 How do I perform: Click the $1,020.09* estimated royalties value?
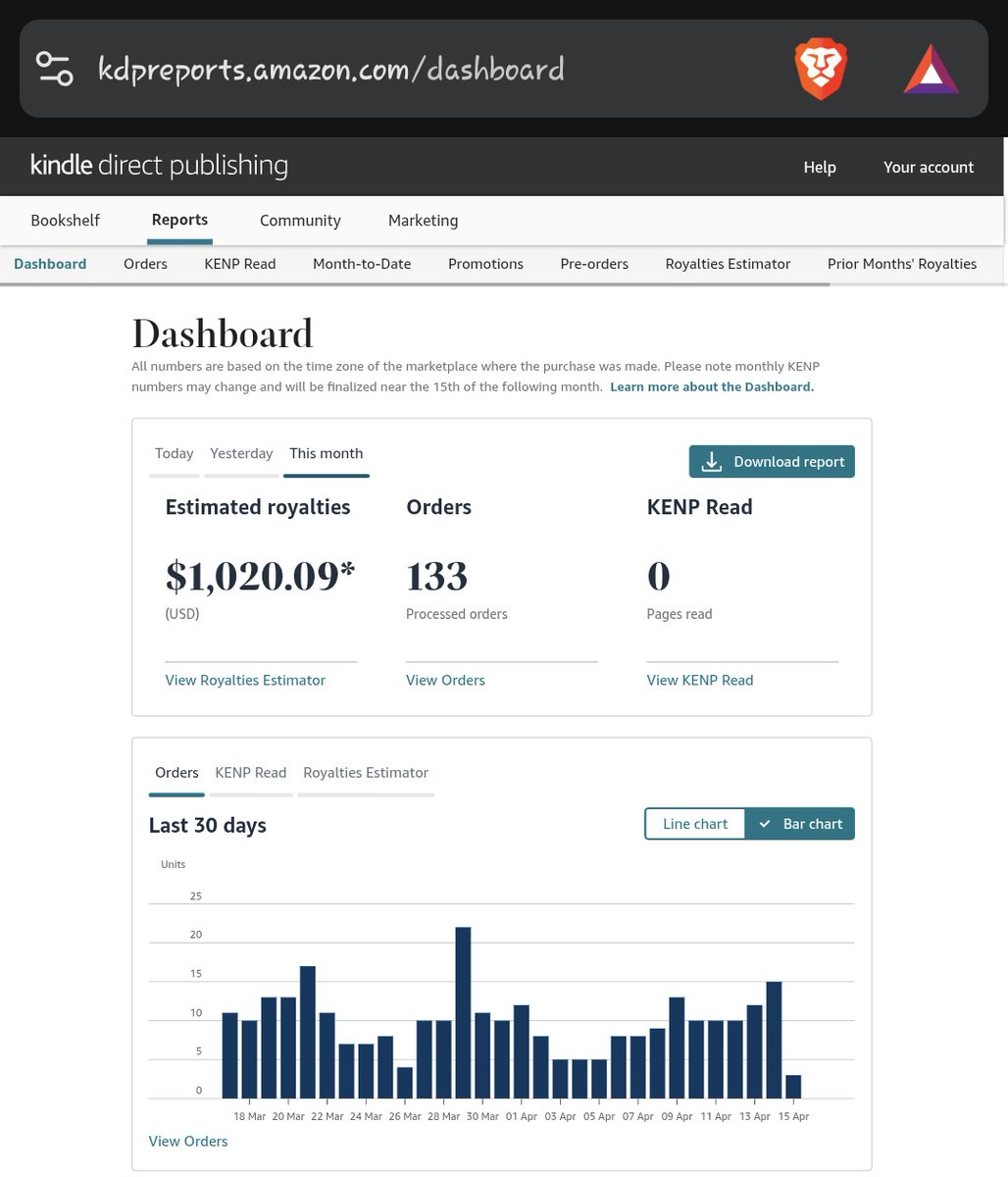[x=260, y=577]
